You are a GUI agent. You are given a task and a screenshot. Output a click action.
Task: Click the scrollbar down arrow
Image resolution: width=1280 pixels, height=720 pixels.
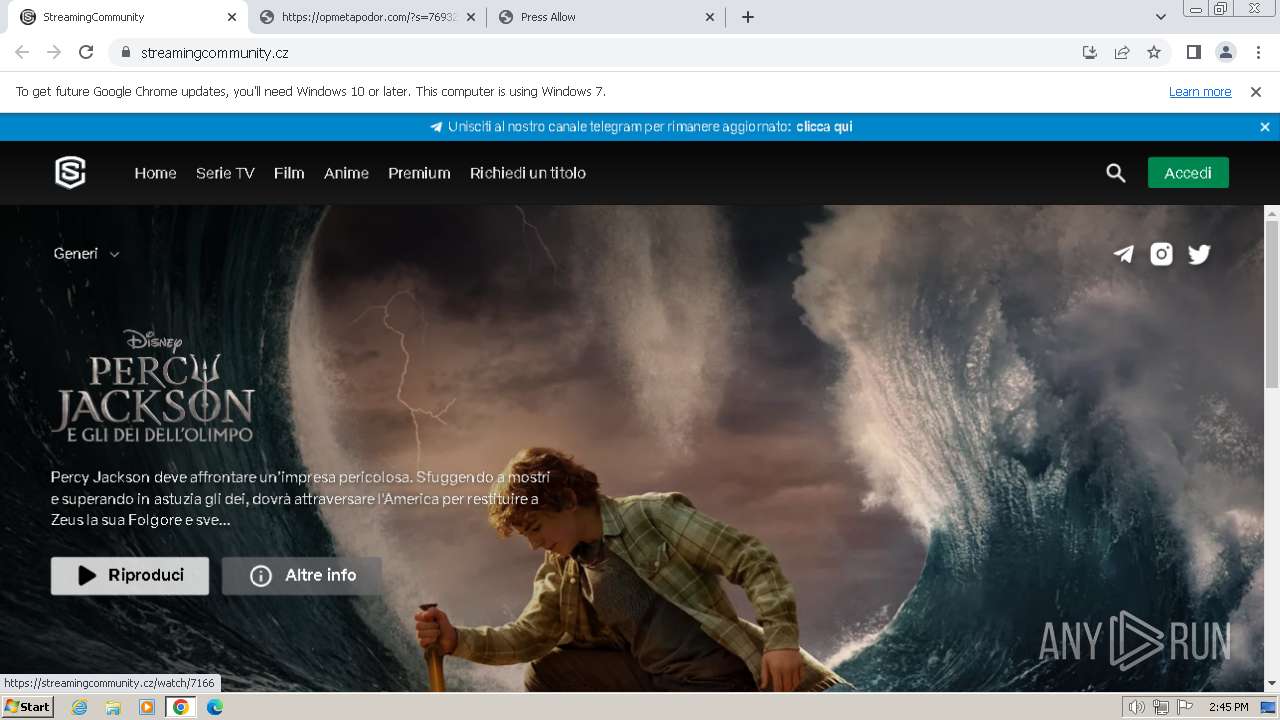[1272, 684]
